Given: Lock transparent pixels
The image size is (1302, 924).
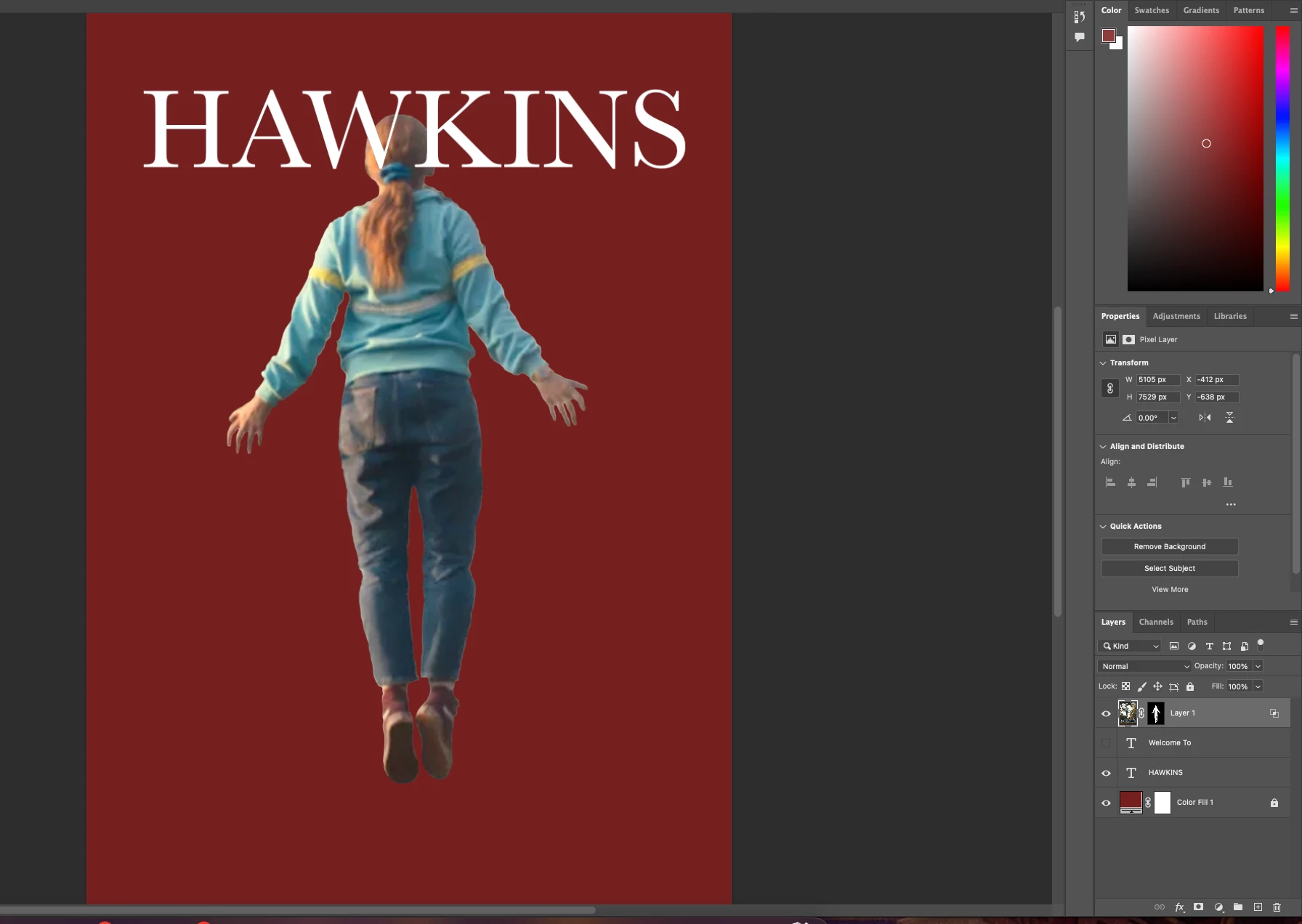Looking at the screenshot, I should (x=1126, y=686).
